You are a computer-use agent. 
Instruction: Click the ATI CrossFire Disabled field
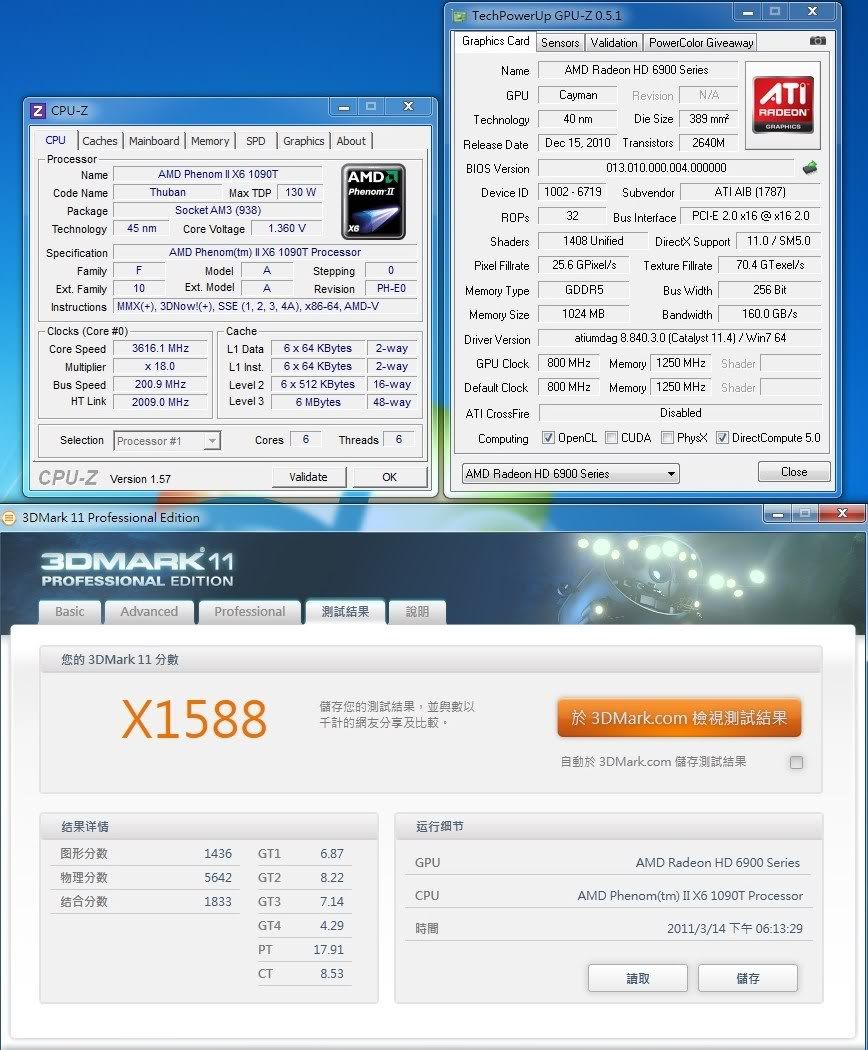tap(680, 413)
